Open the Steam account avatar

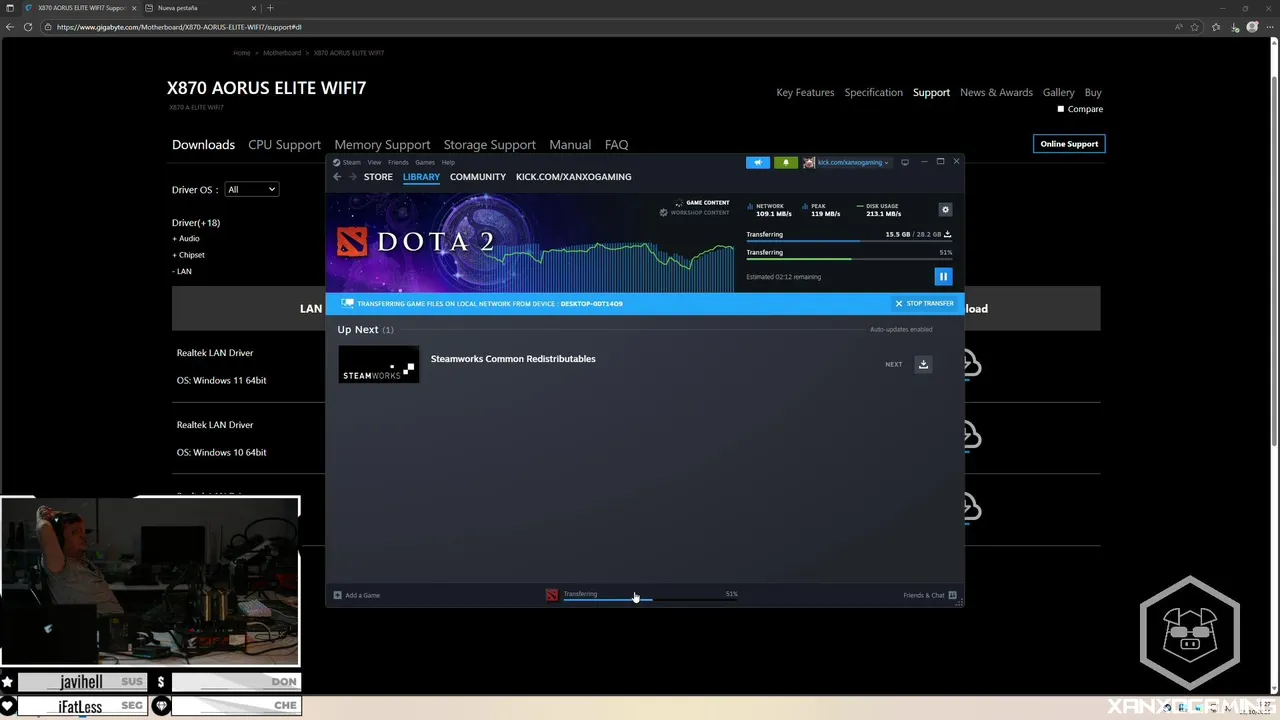tap(809, 162)
